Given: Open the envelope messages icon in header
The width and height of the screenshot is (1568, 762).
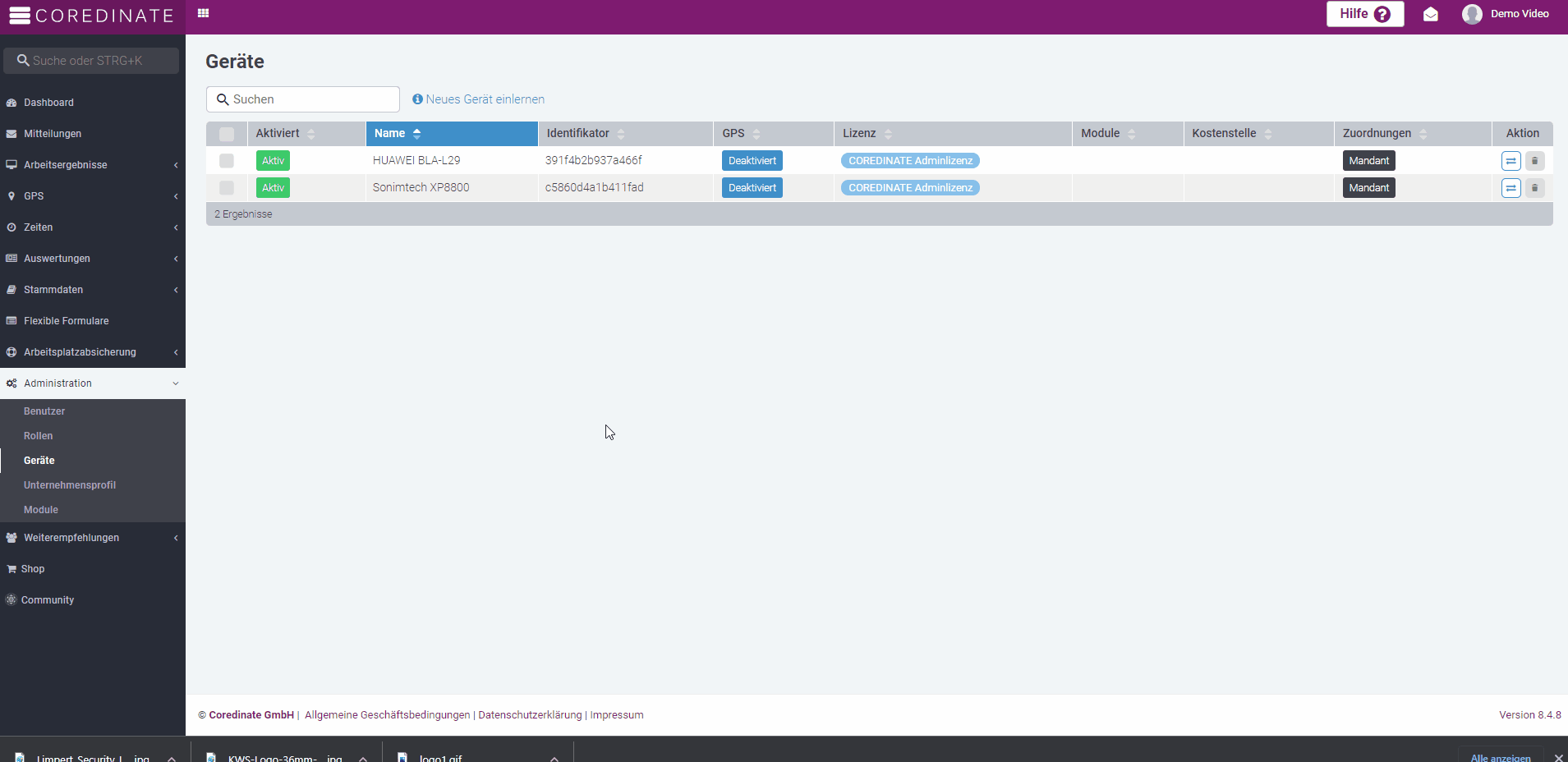Looking at the screenshot, I should (x=1431, y=14).
